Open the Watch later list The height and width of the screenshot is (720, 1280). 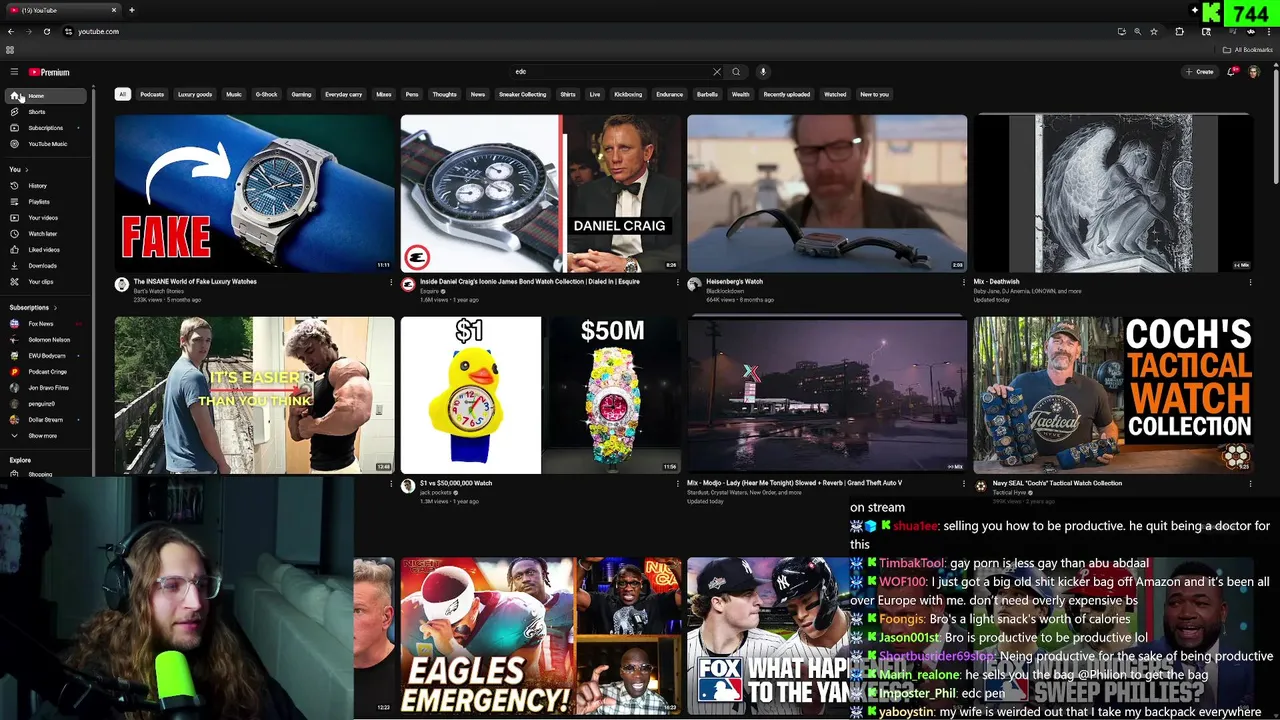click(46, 234)
